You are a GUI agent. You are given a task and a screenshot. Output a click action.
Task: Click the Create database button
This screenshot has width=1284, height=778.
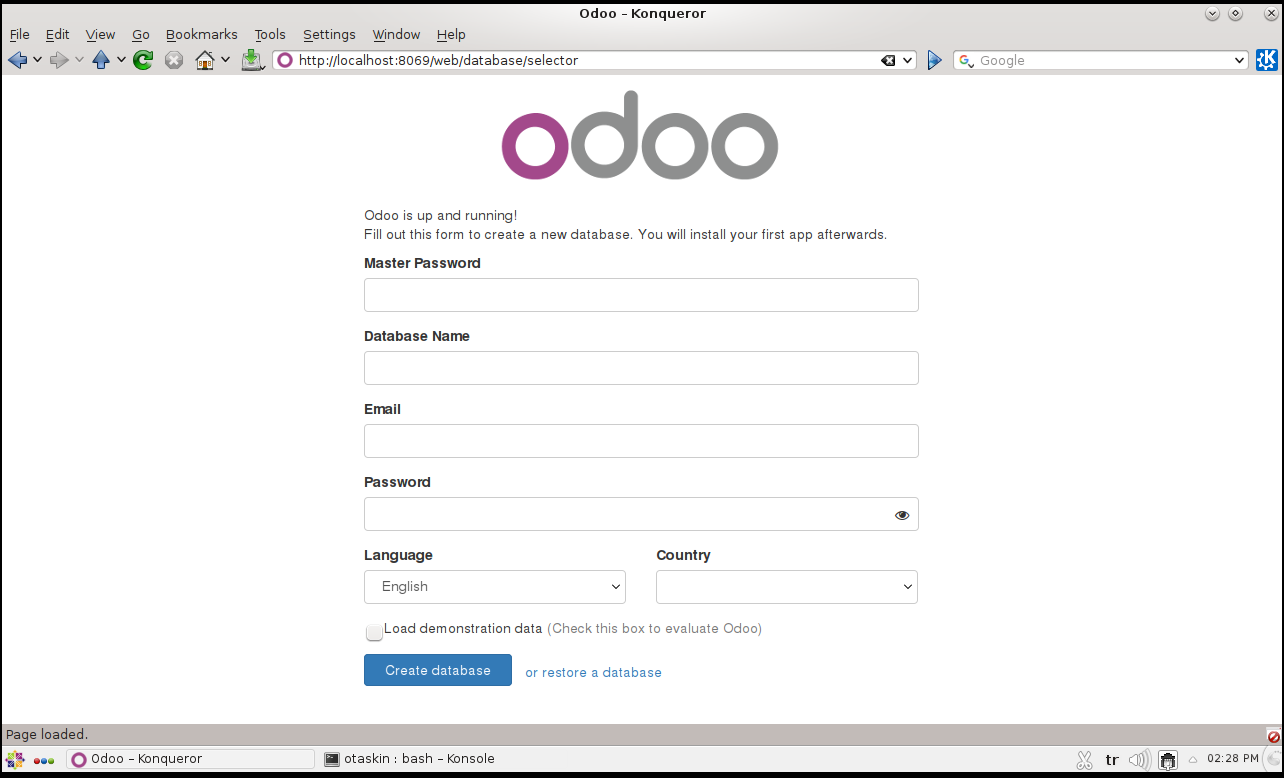pyautogui.click(x=438, y=670)
